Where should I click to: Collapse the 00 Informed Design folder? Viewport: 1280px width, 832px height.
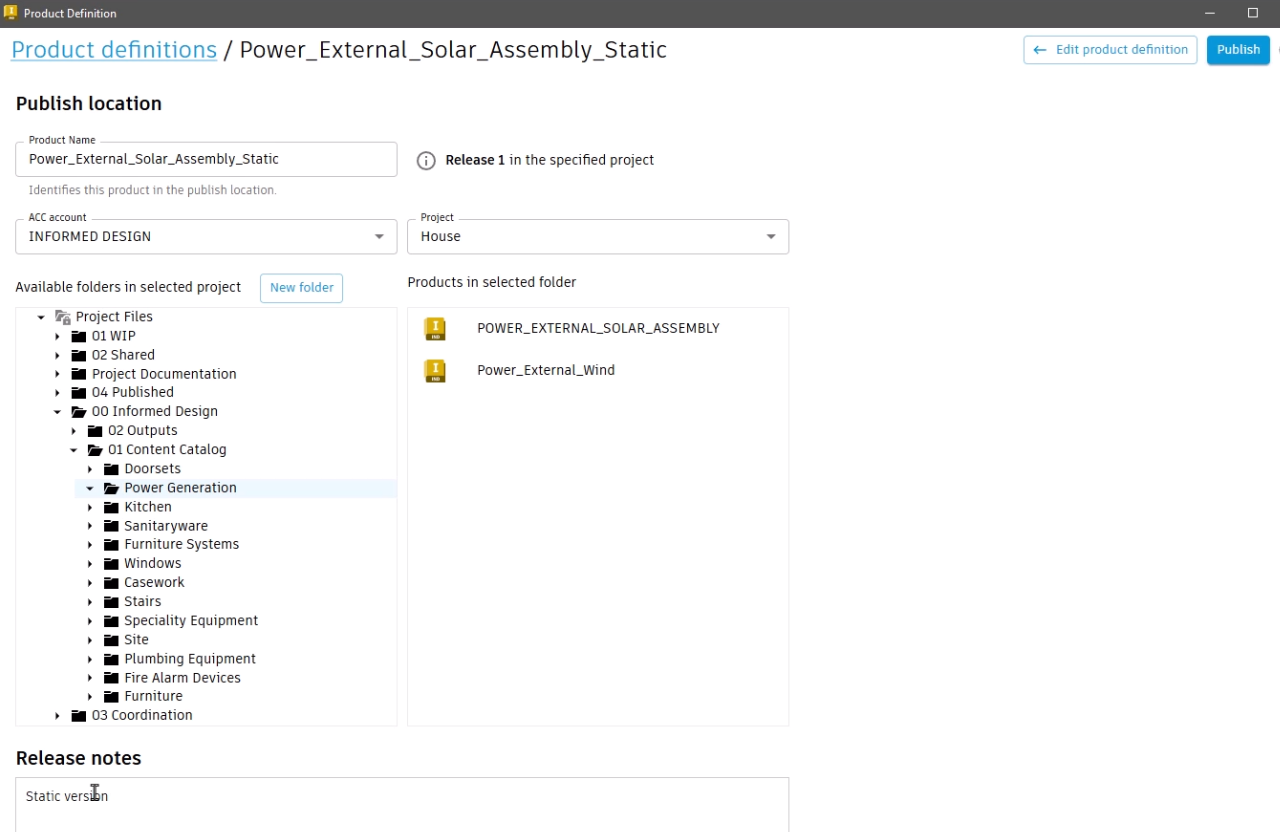[x=57, y=412]
